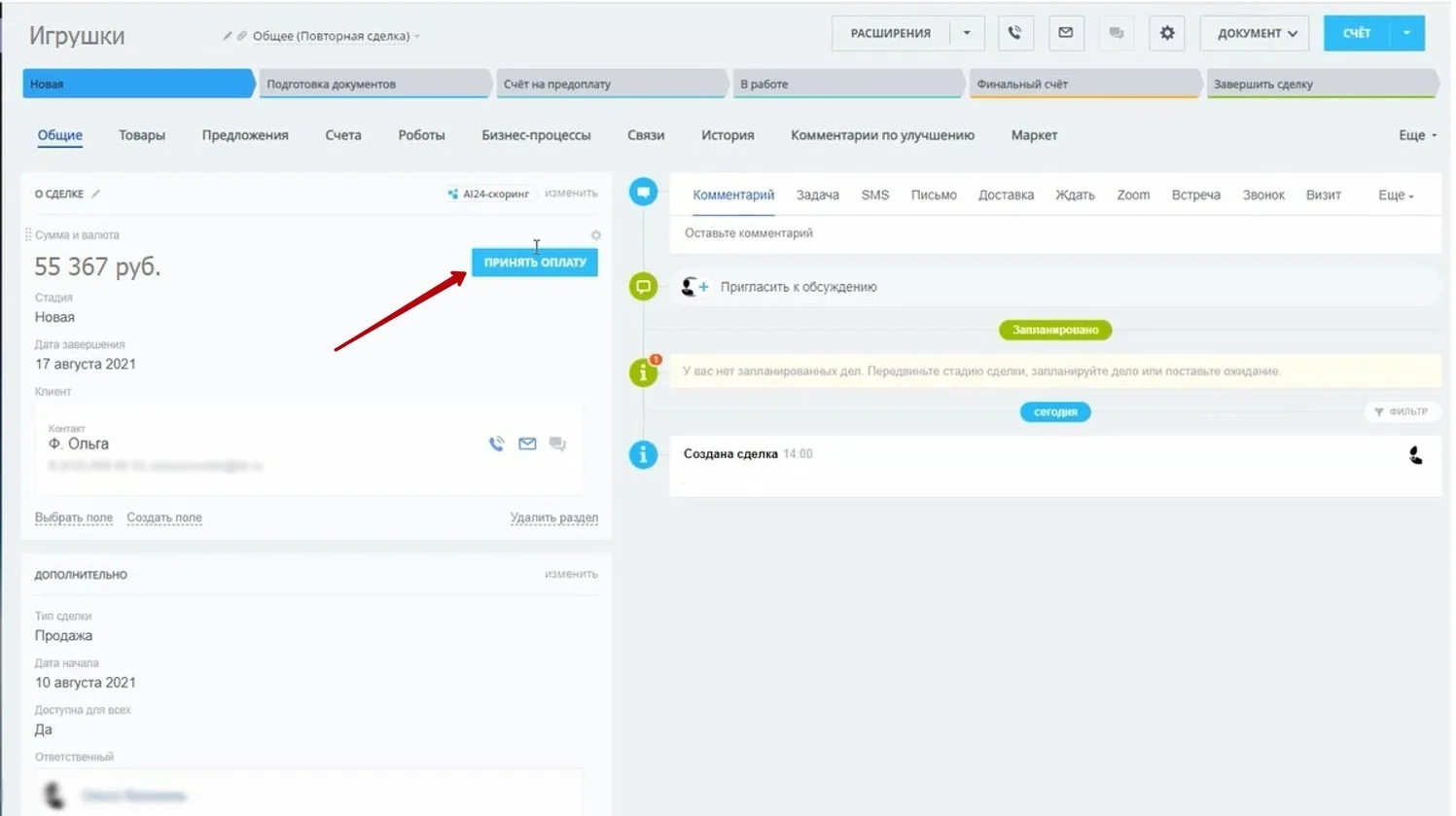Image resolution: width=1456 pixels, height=816 pixels.
Task: Set stage to Счёт на предоплату
Action: pyautogui.click(x=612, y=85)
